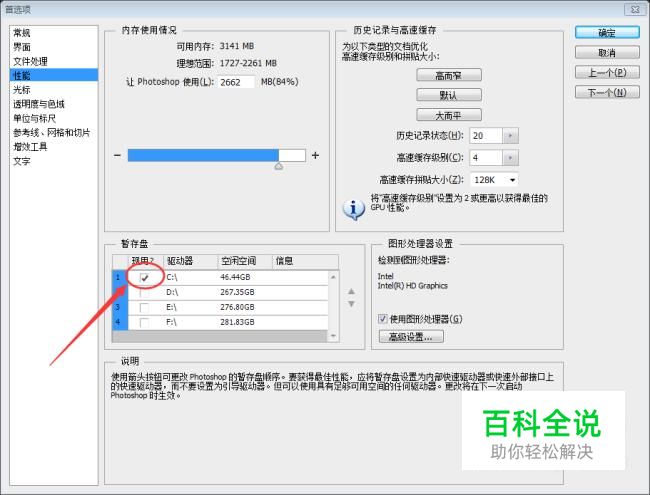This screenshot has height=495, width=650.
Task: Open the 文件处理 preferences page
Action: pos(30,61)
